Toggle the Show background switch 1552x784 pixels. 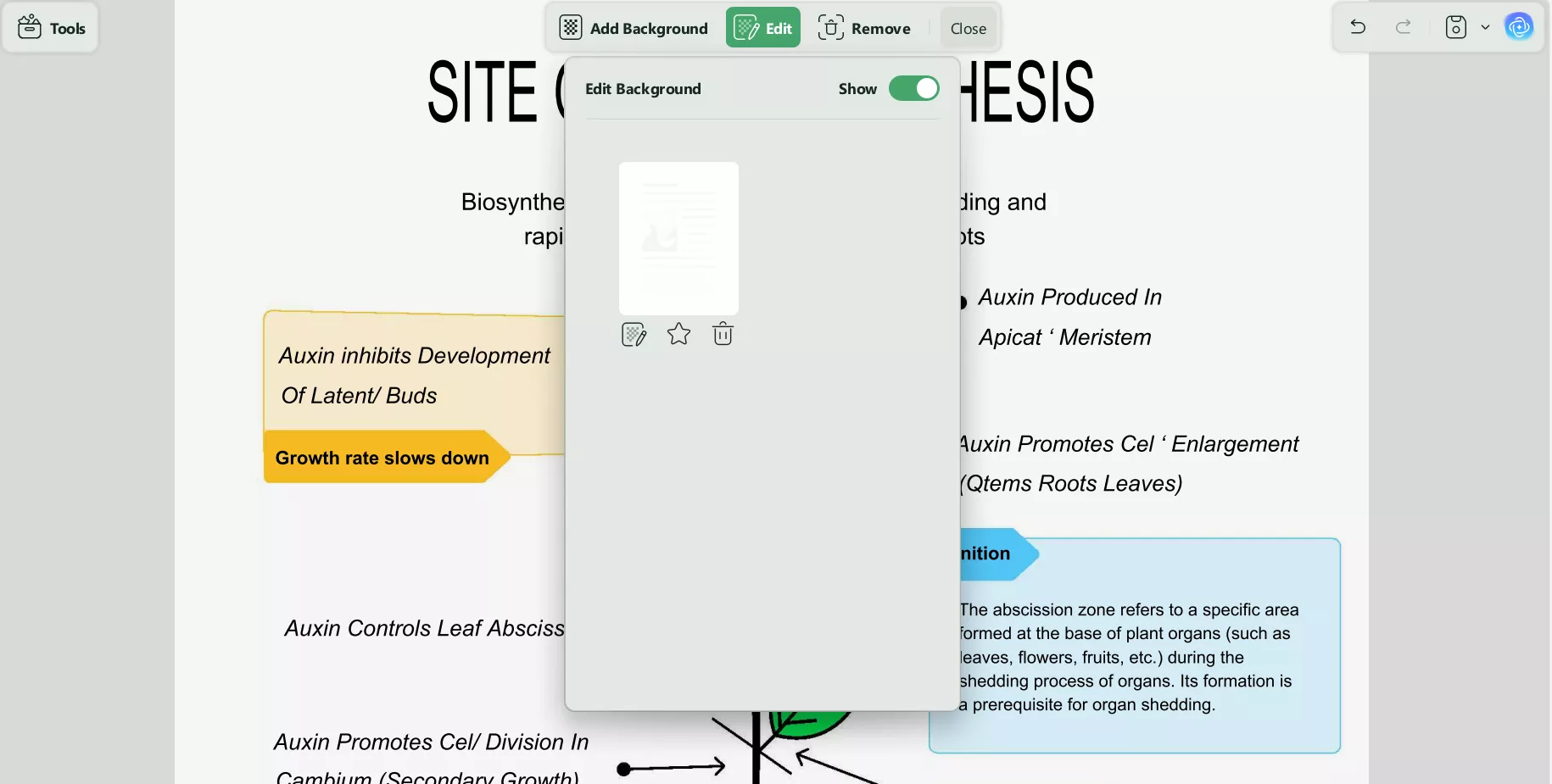tap(913, 88)
